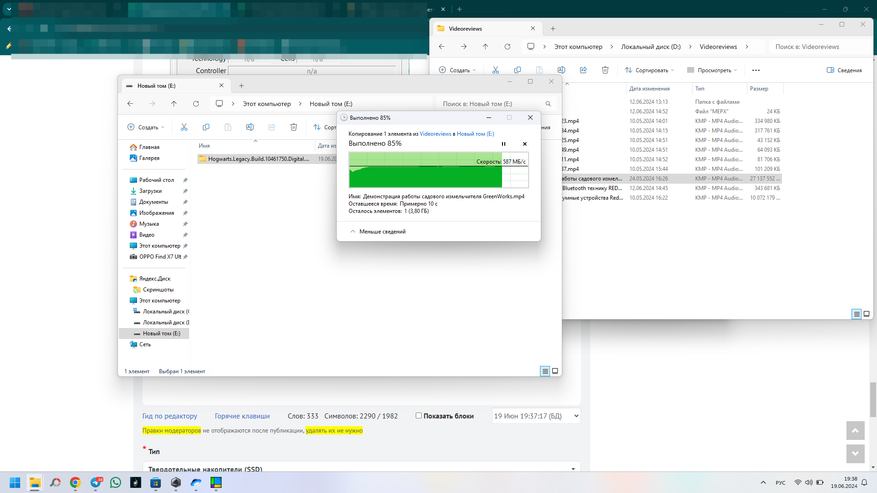Open the 'Просмотреть' view dropdown
This screenshot has width=877, height=493.
click(x=713, y=71)
